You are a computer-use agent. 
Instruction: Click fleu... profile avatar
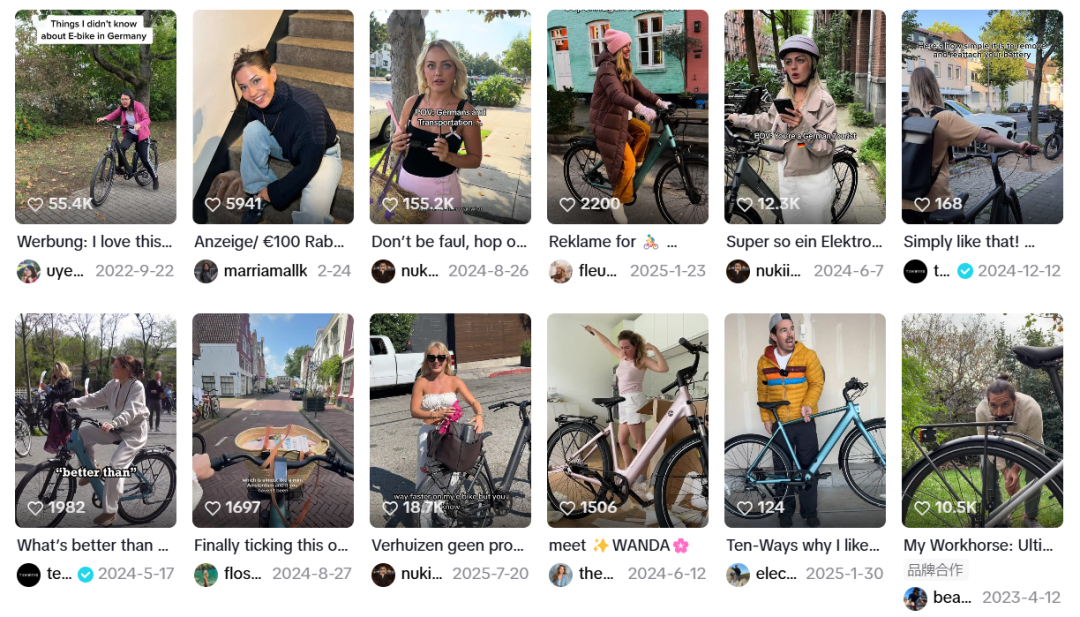[x=561, y=271]
